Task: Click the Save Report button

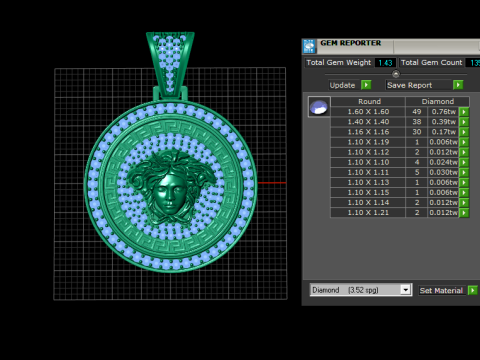Action: (419, 85)
